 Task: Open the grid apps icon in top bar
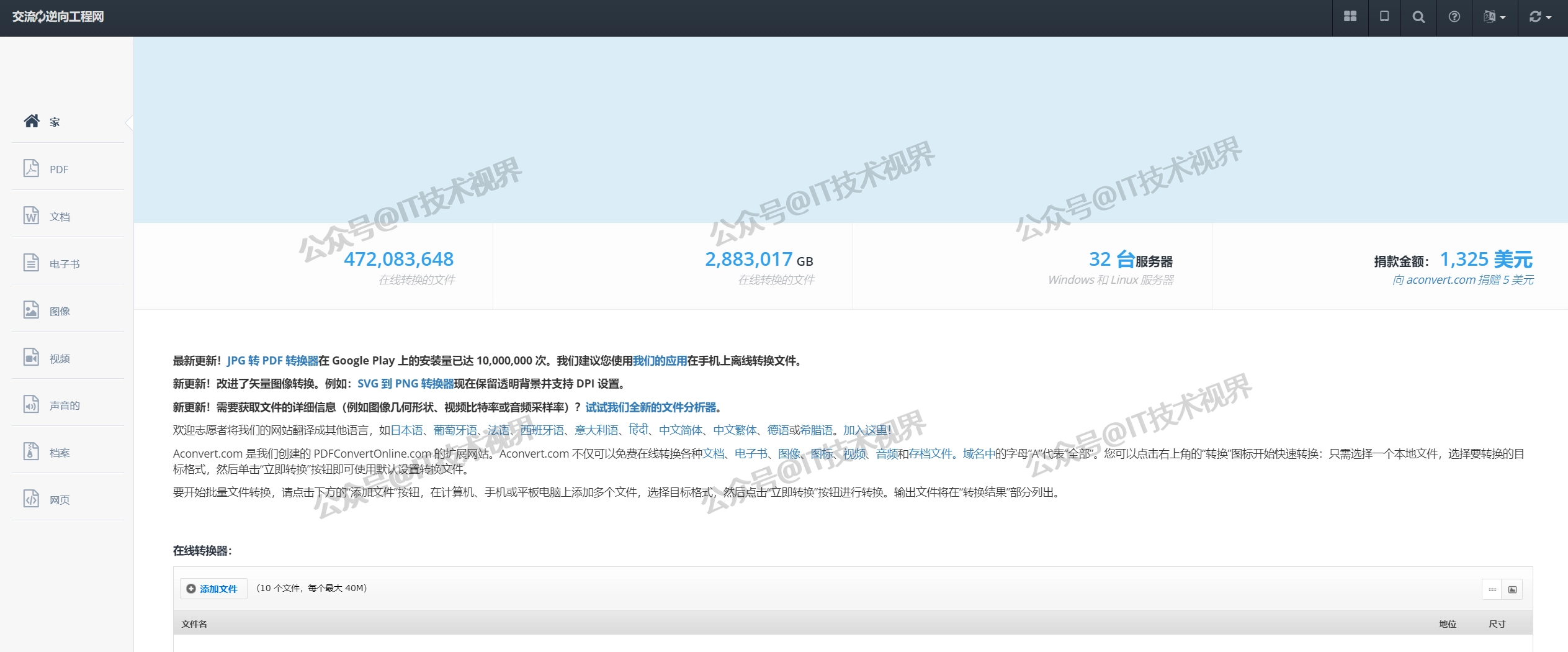coord(1350,17)
